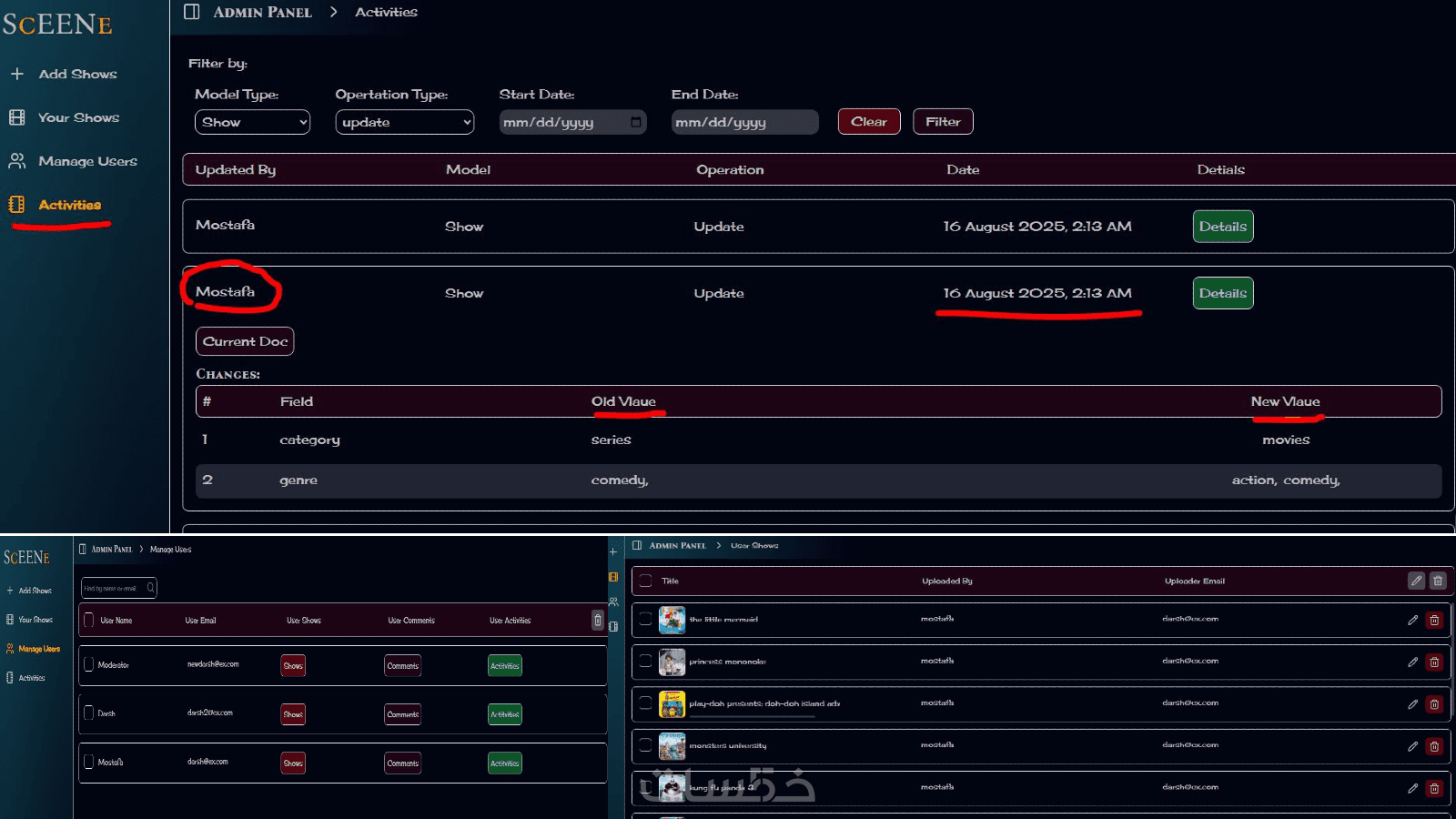1456x819 pixels.
Task: Open Comments for the Moderator user
Action: (x=403, y=666)
